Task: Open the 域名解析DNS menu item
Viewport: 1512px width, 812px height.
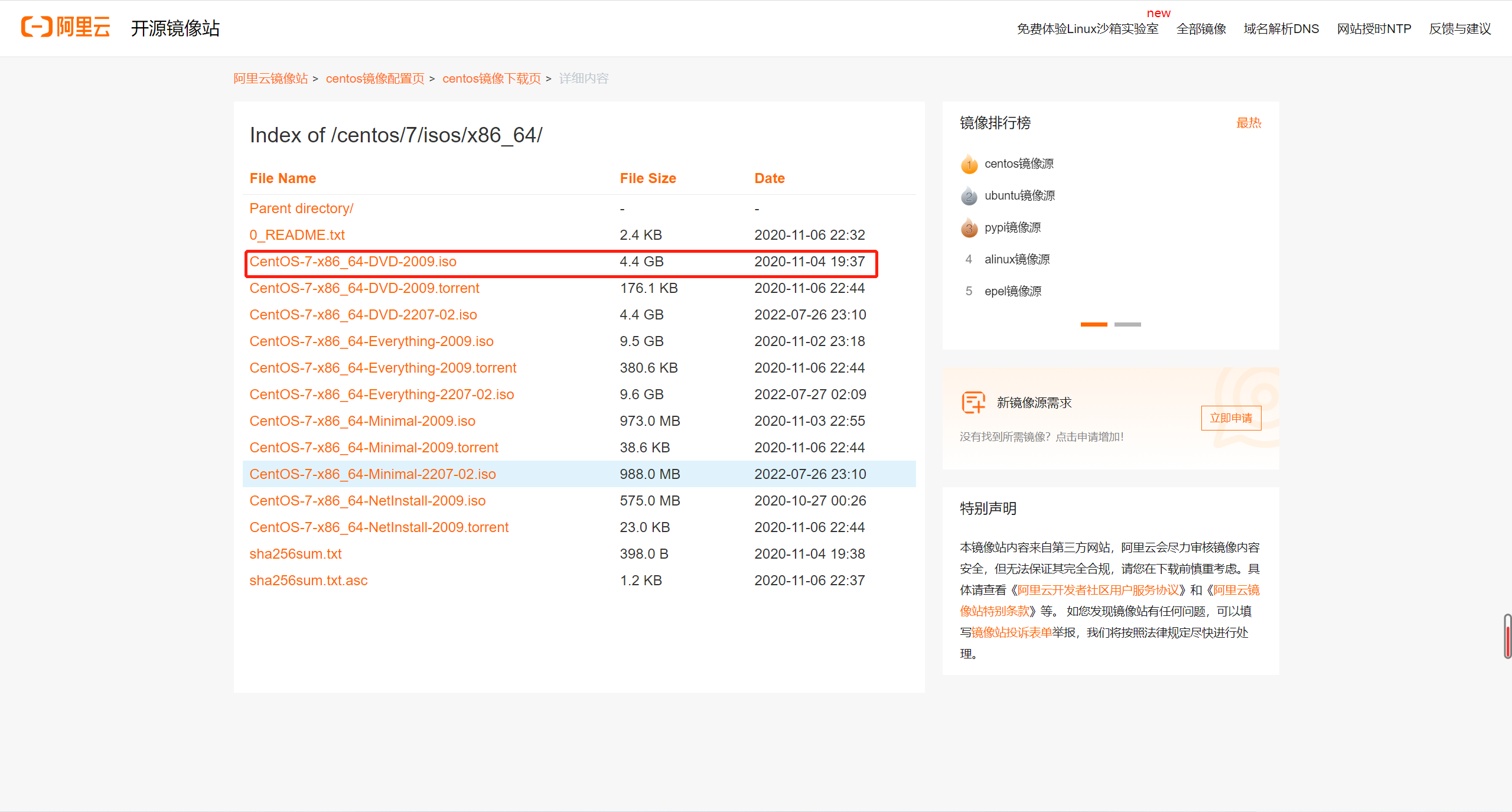Action: point(1280,28)
